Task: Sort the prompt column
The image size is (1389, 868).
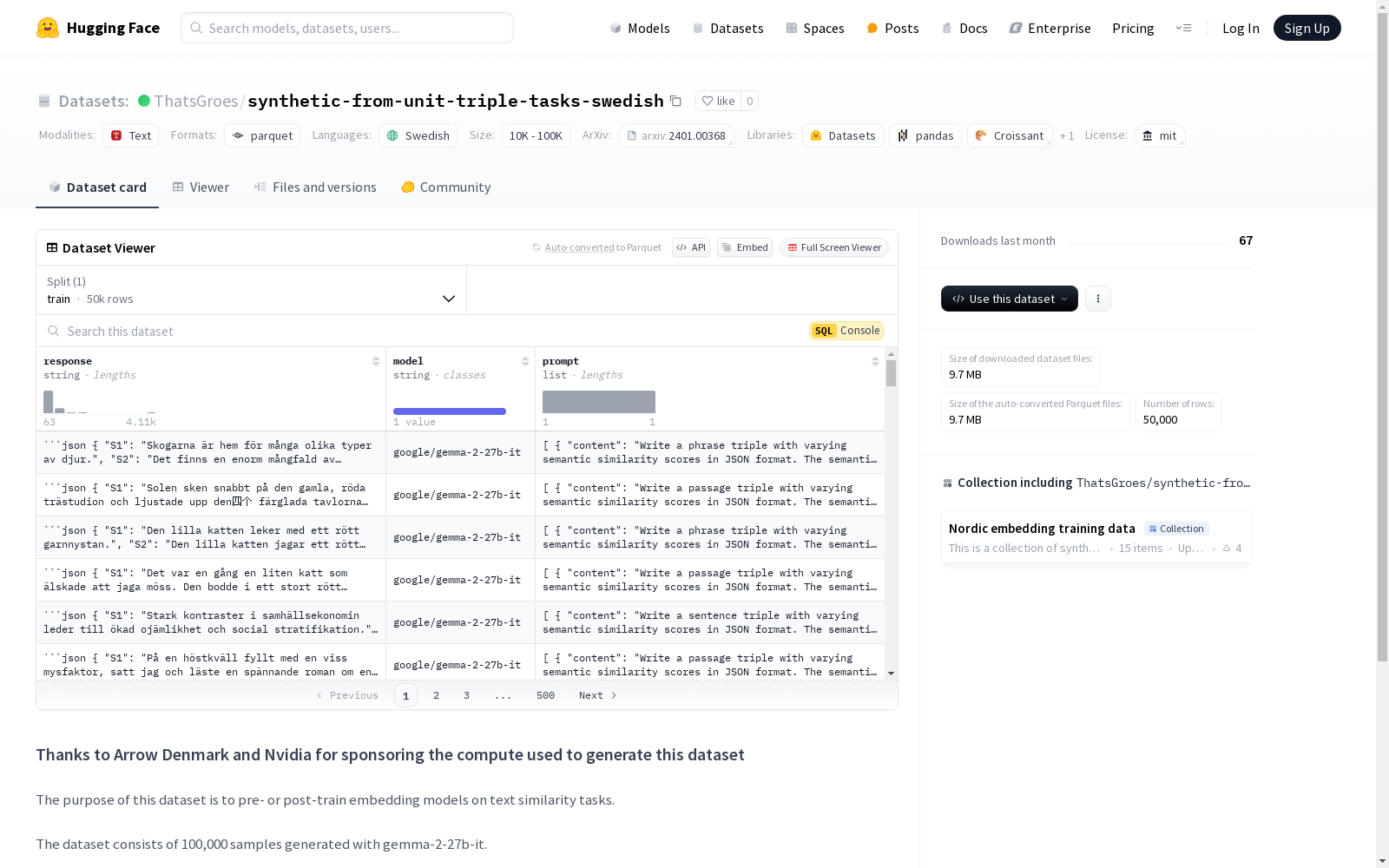Action: [x=875, y=361]
